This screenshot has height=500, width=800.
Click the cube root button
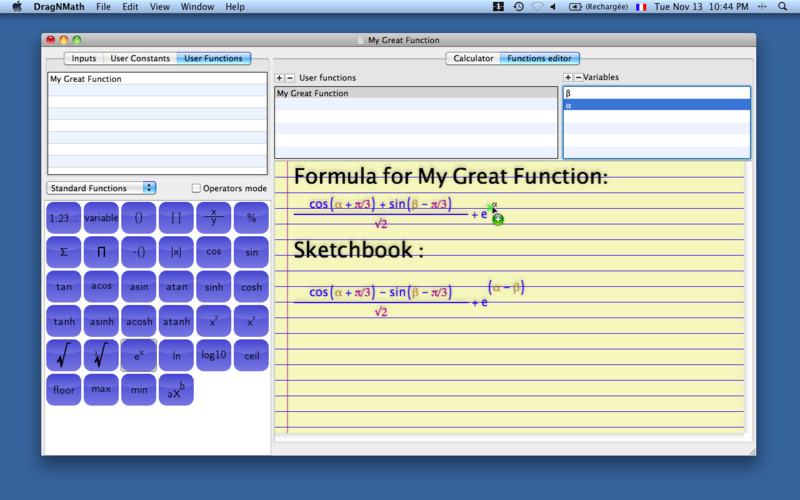tap(101, 355)
